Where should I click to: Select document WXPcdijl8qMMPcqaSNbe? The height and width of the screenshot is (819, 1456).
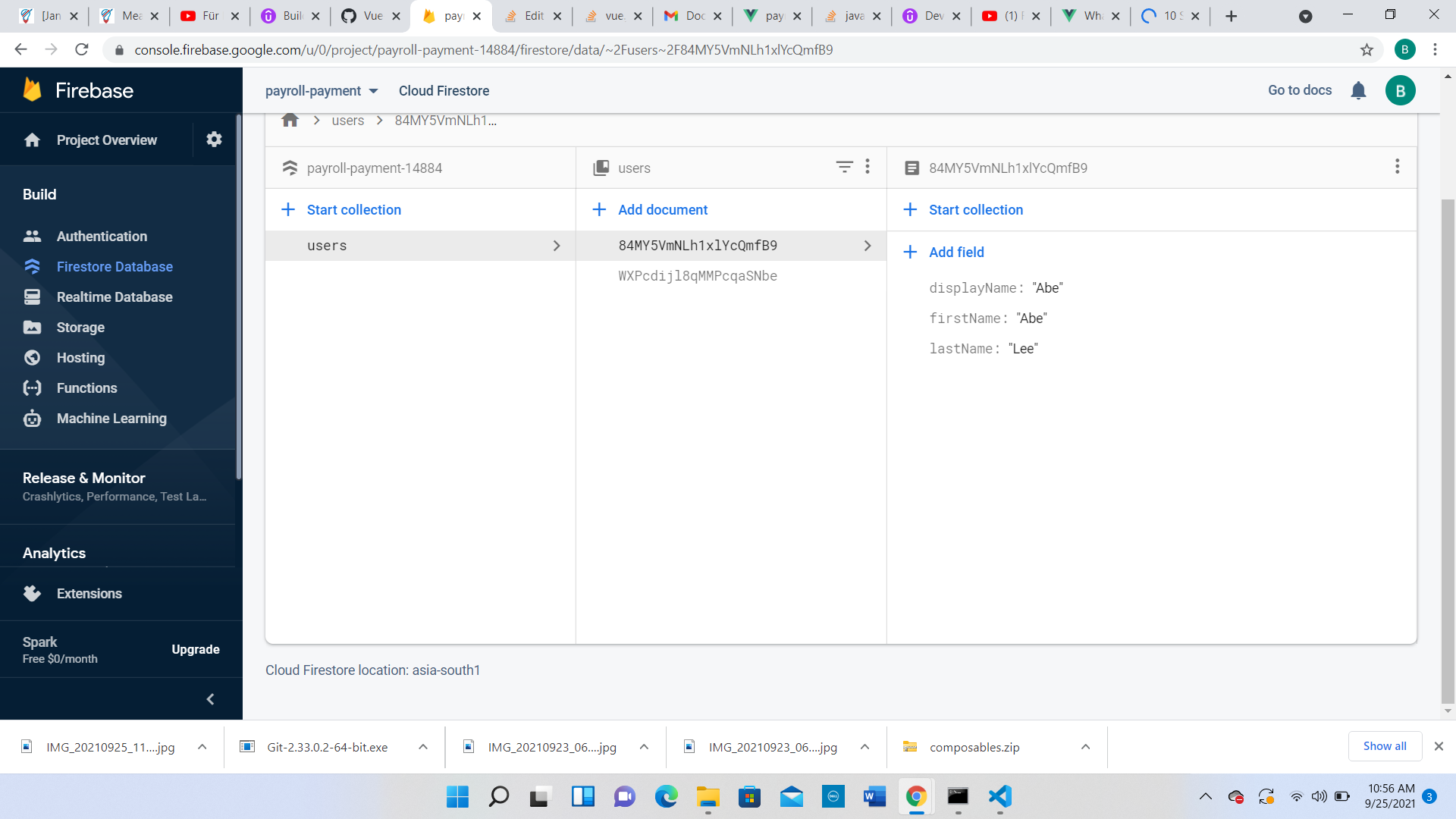click(697, 276)
